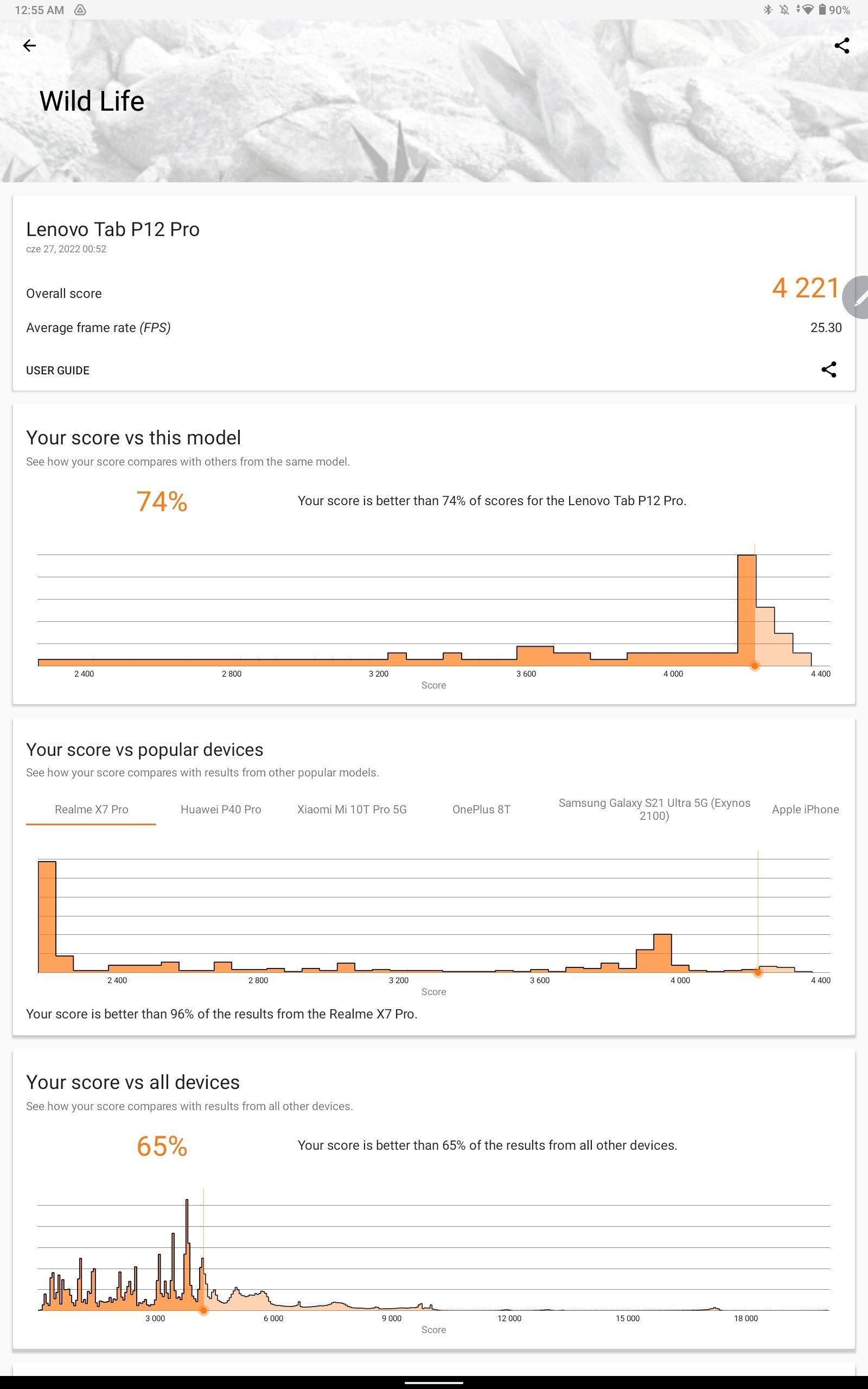868x1389 pixels.
Task: Tap the share icon in top header
Action: pos(841,46)
